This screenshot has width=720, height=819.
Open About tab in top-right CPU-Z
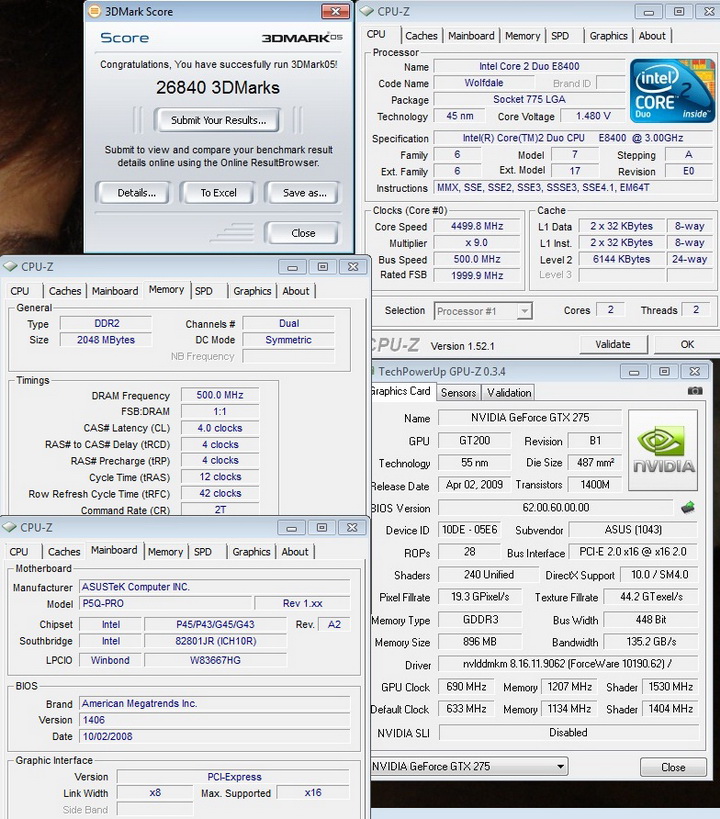point(652,36)
